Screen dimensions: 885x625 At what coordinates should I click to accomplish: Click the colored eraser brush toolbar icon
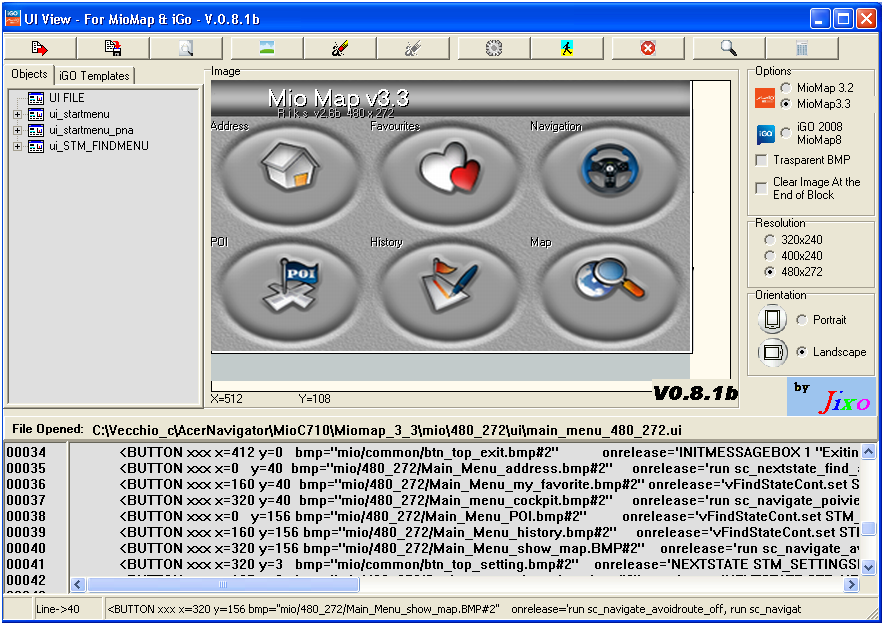point(340,48)
